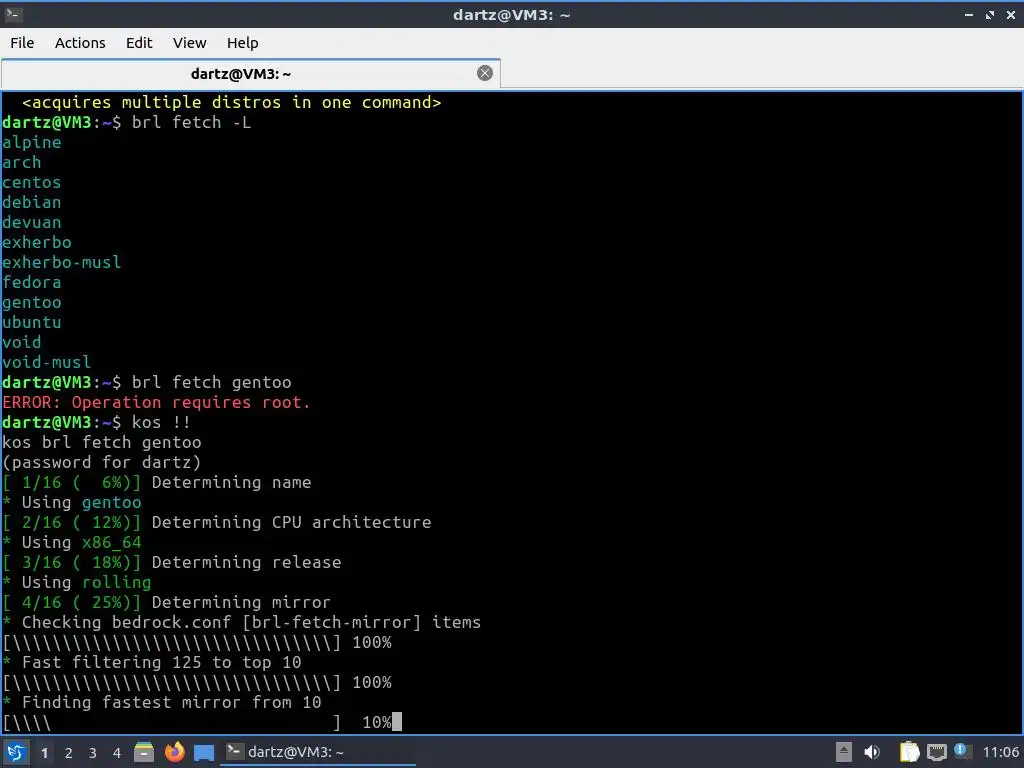
Task: Click the 'ERROR: Operation requires root.' line
Action: pos(156,402)
